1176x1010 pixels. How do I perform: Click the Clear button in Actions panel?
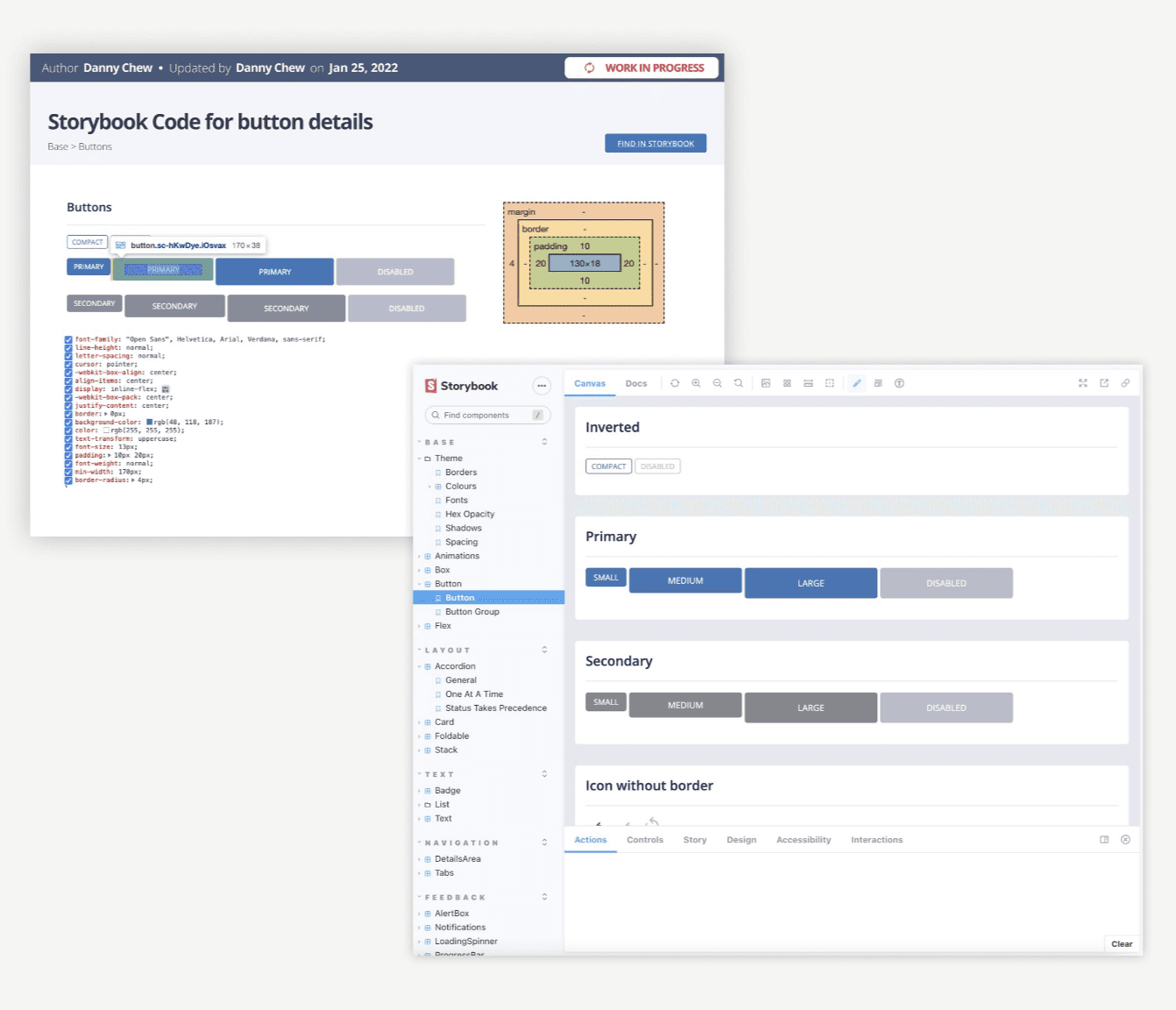[1122, 944]
